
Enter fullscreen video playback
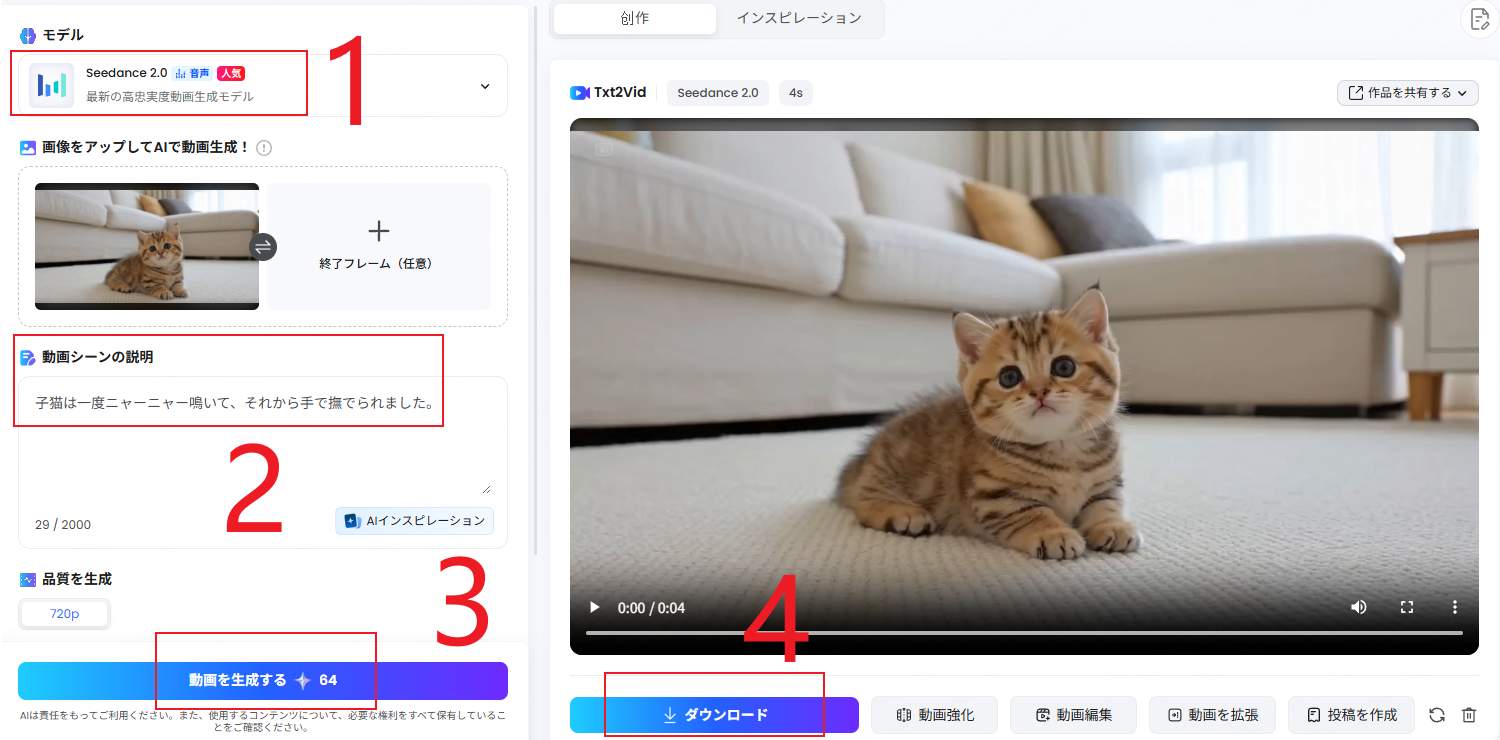pyautogui.click(x=1407, y=607)
